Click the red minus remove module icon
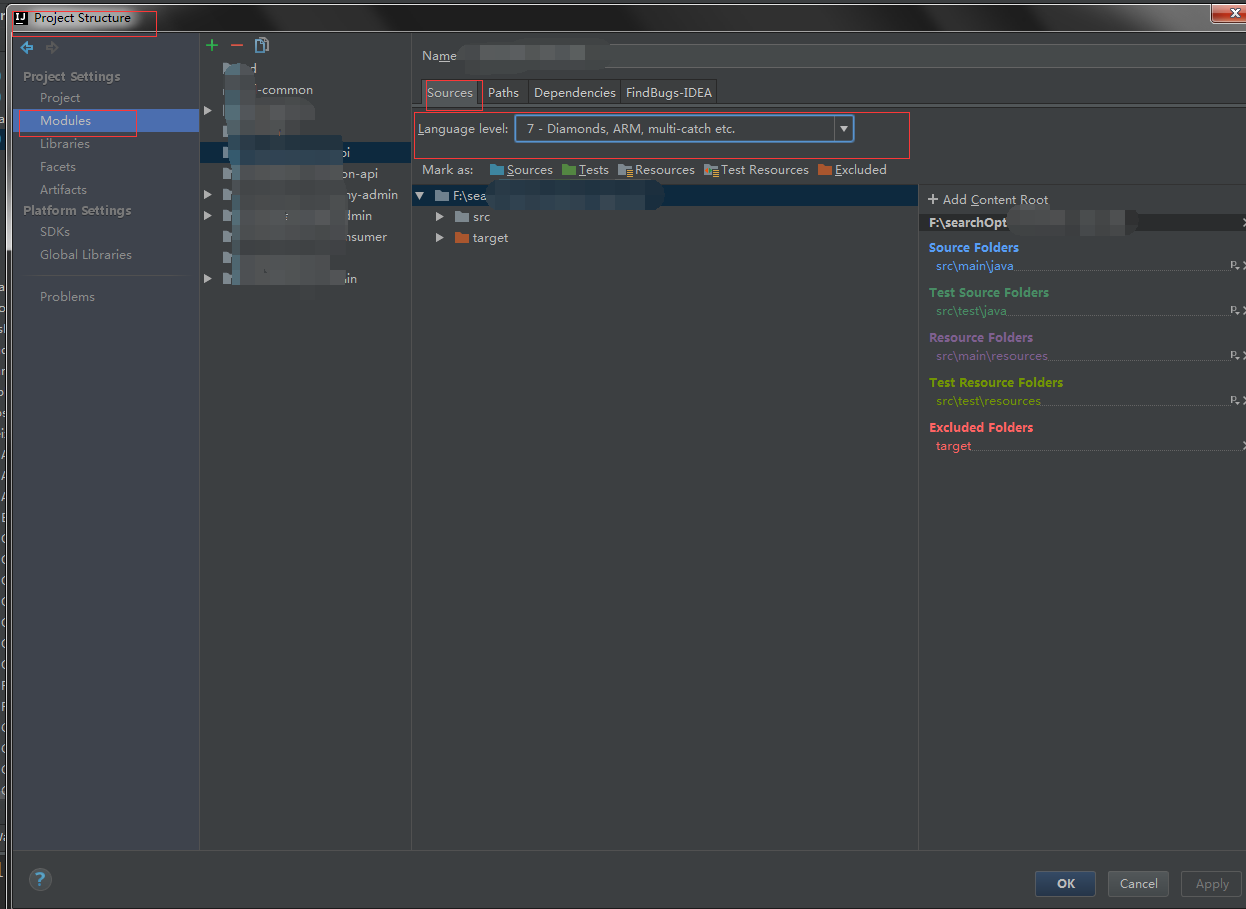1246x909 pixels. (x=237, y=45)
